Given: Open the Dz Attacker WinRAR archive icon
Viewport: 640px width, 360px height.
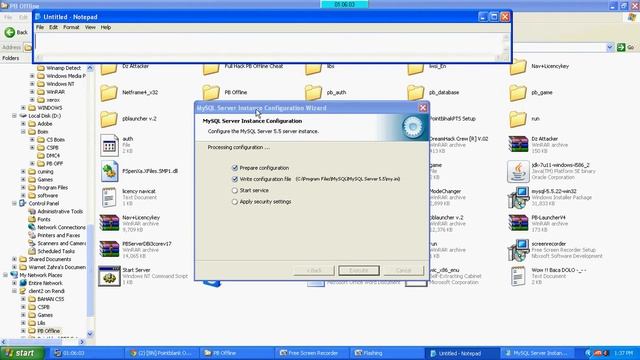Looking at the screenshot, I should 518,145.
